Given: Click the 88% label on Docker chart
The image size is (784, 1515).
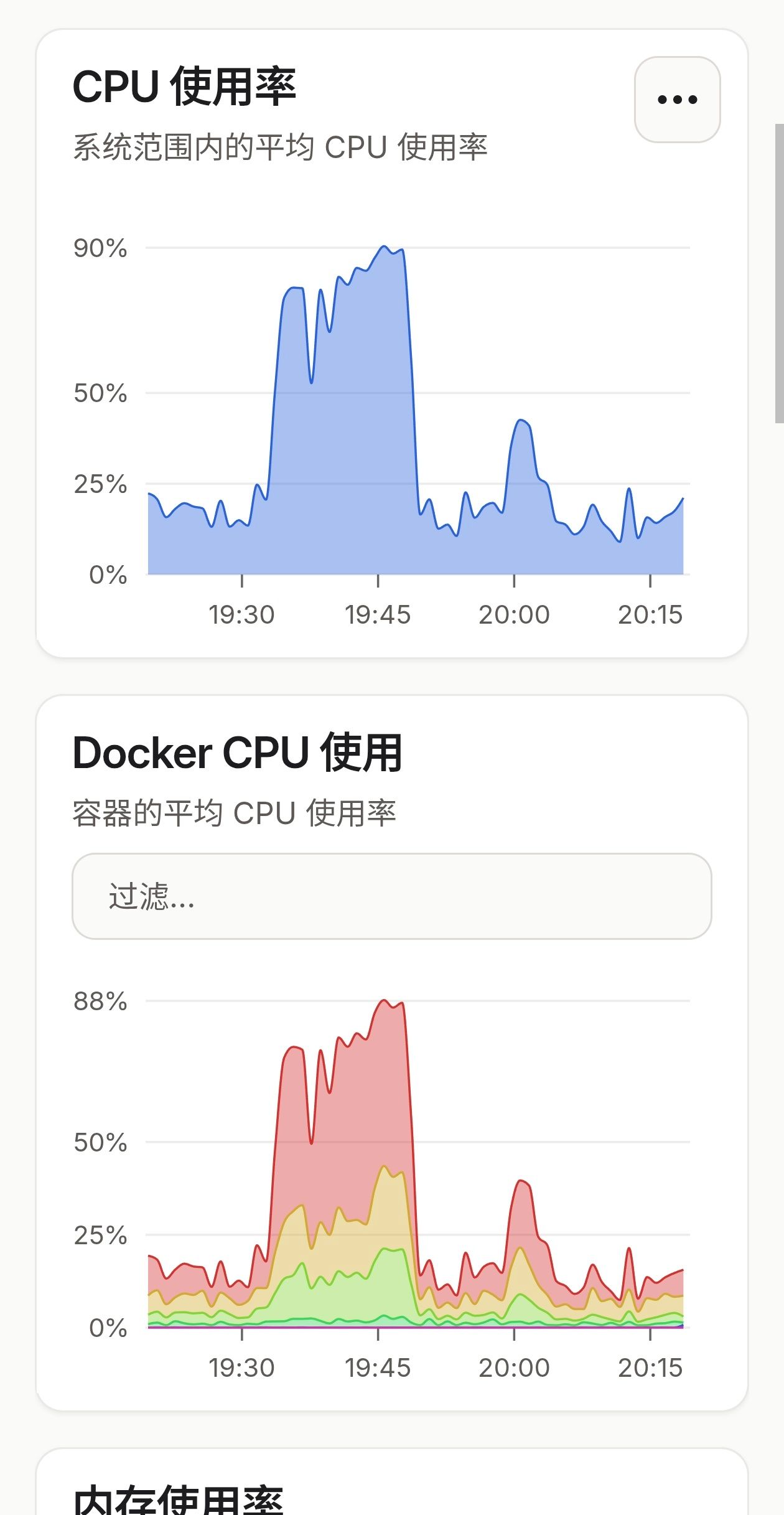Looking at the screenshot, I should pos(100,1001).
